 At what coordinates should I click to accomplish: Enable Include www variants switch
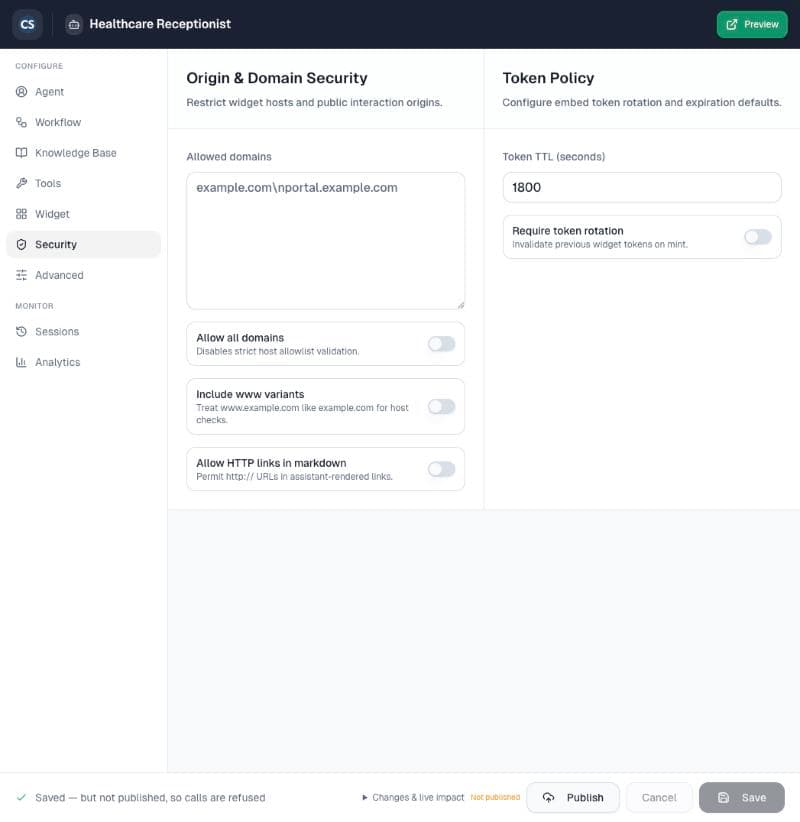[441, 406]
